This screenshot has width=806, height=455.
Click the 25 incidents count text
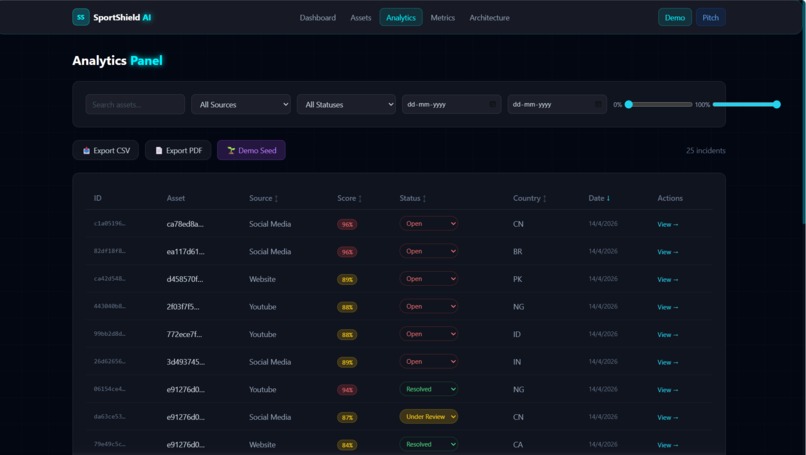706,151
